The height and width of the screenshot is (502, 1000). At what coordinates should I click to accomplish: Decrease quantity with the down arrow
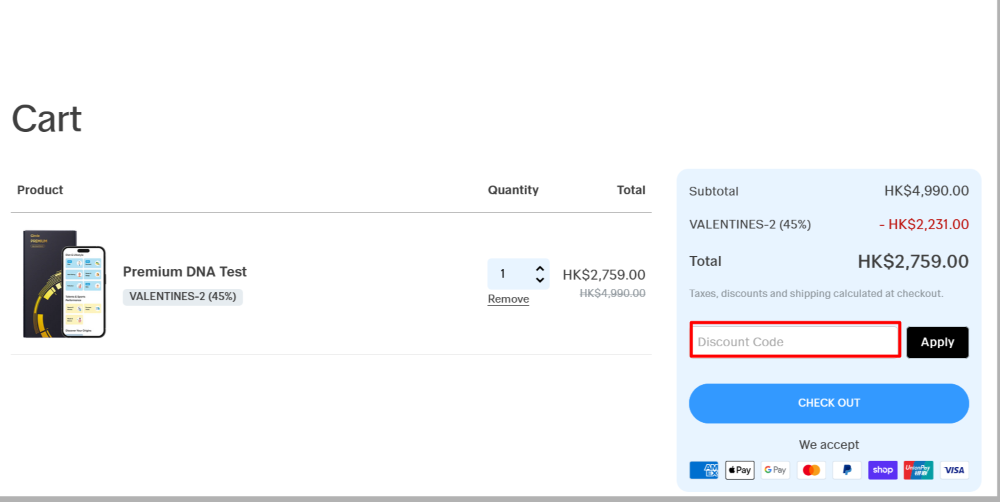coord(540,280)
